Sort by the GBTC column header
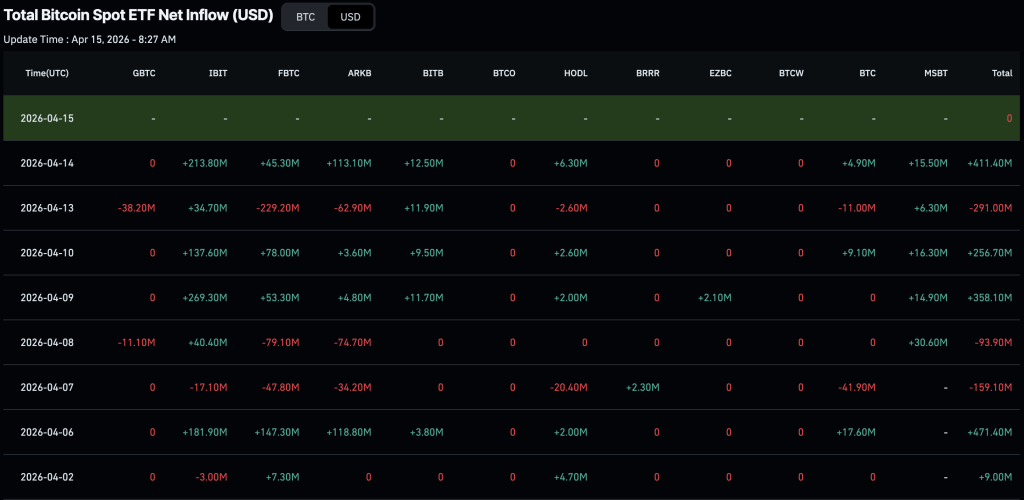The image size is (1024, 500). [144, 73]
